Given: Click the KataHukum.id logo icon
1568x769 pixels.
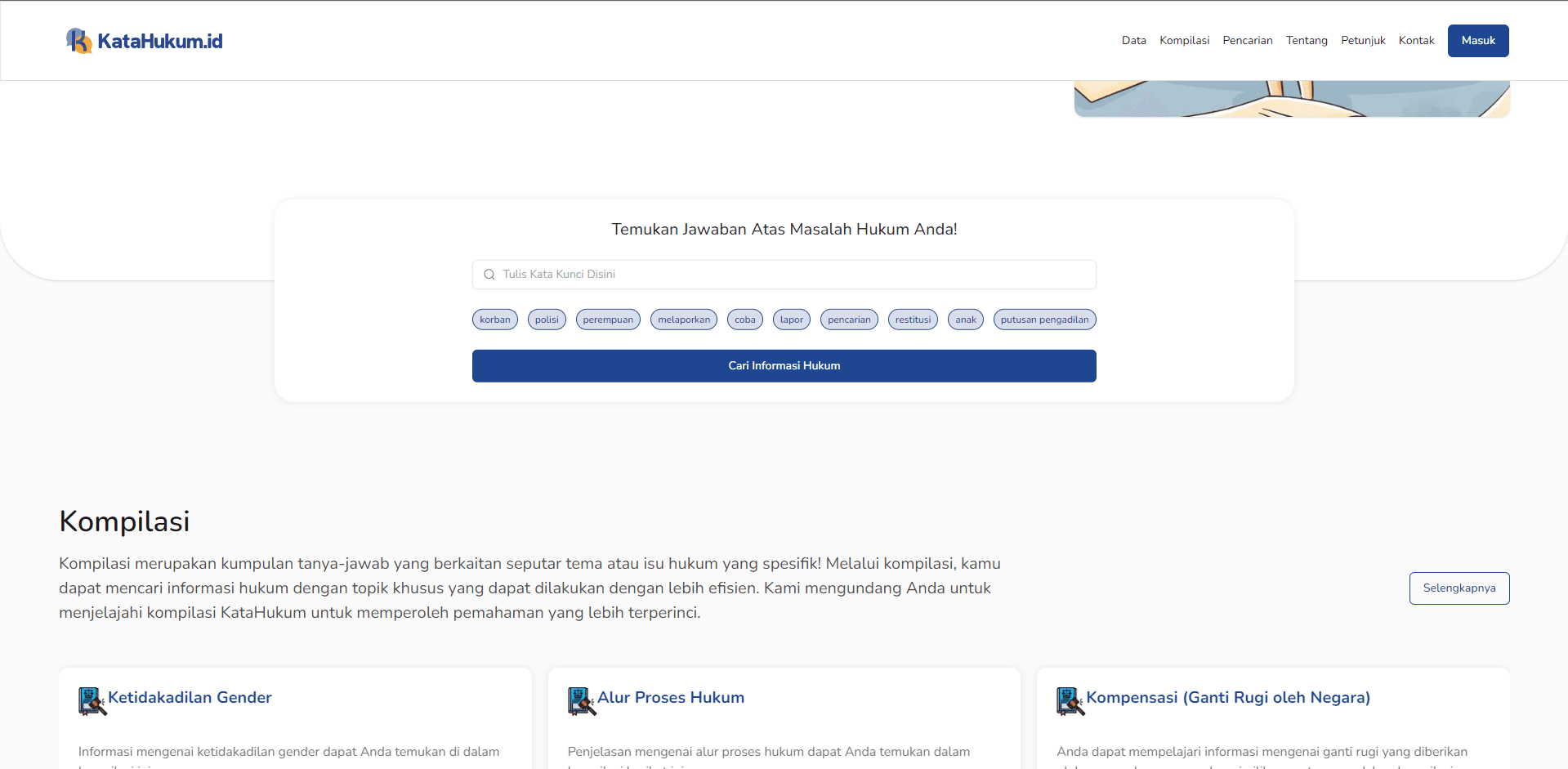Looking at the screenshot, I should 78,41.
